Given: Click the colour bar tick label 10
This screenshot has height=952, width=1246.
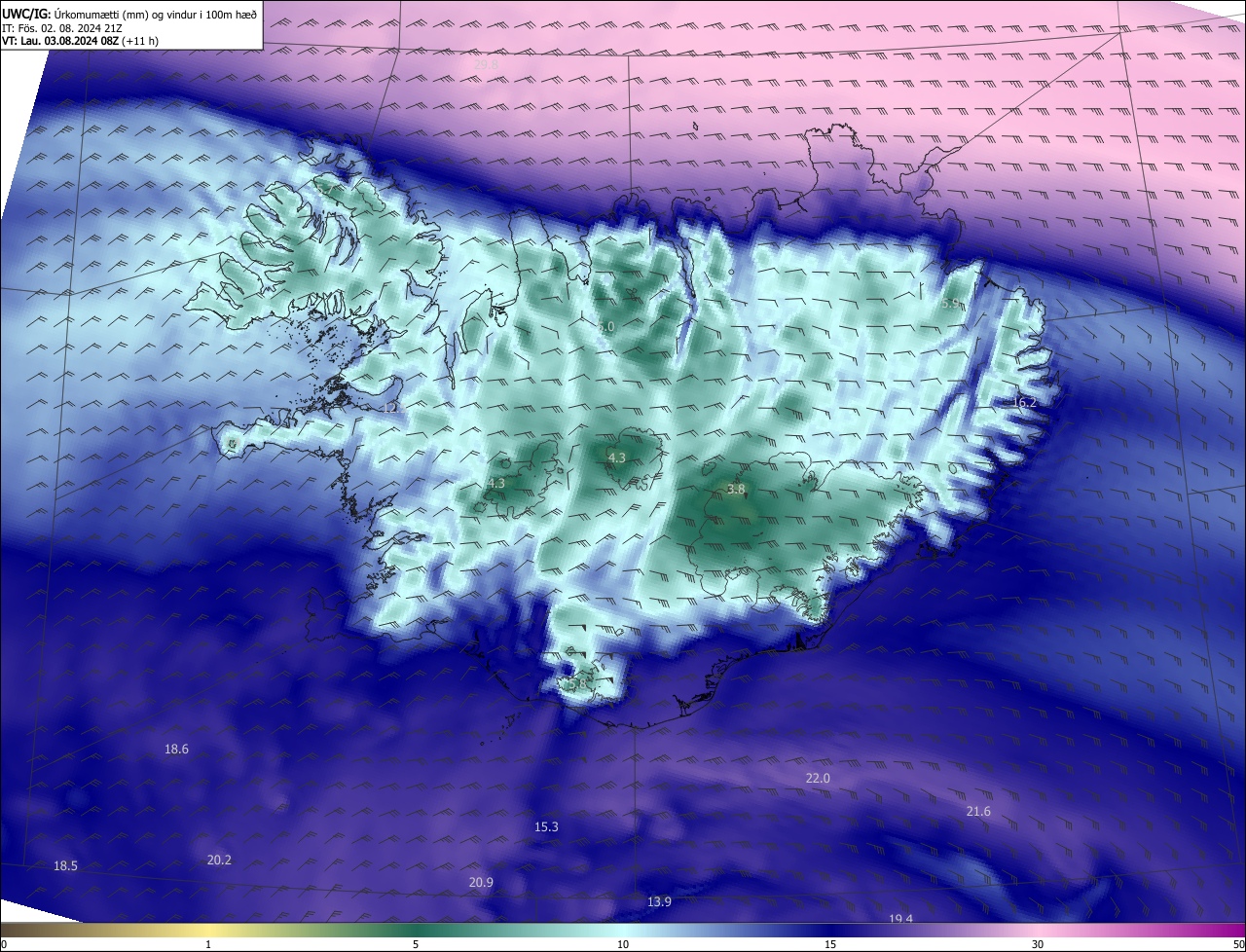Looking at the screenshot, I should pos(623,944).
